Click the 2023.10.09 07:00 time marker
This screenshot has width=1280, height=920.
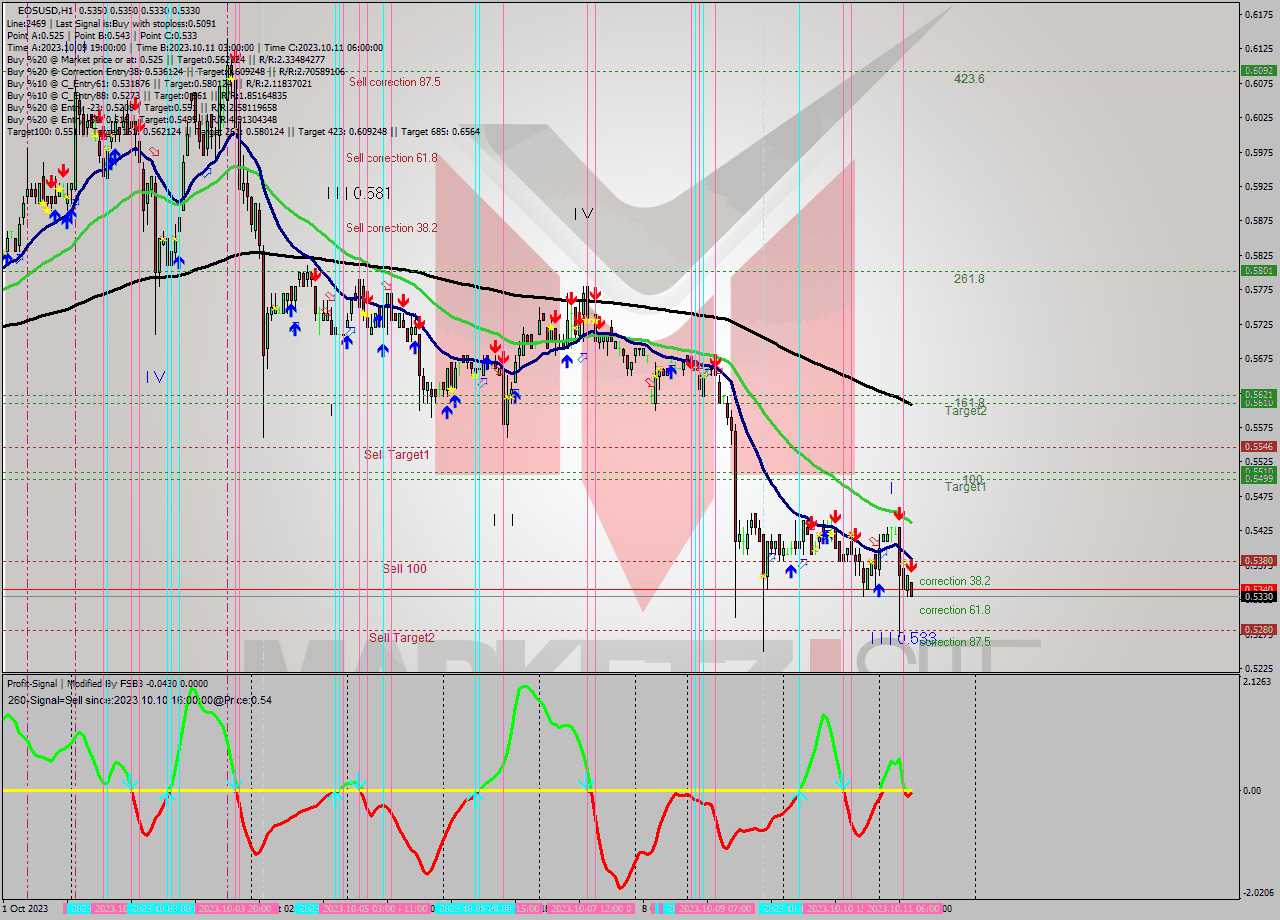pyautogui.click(x=714, y=909)
